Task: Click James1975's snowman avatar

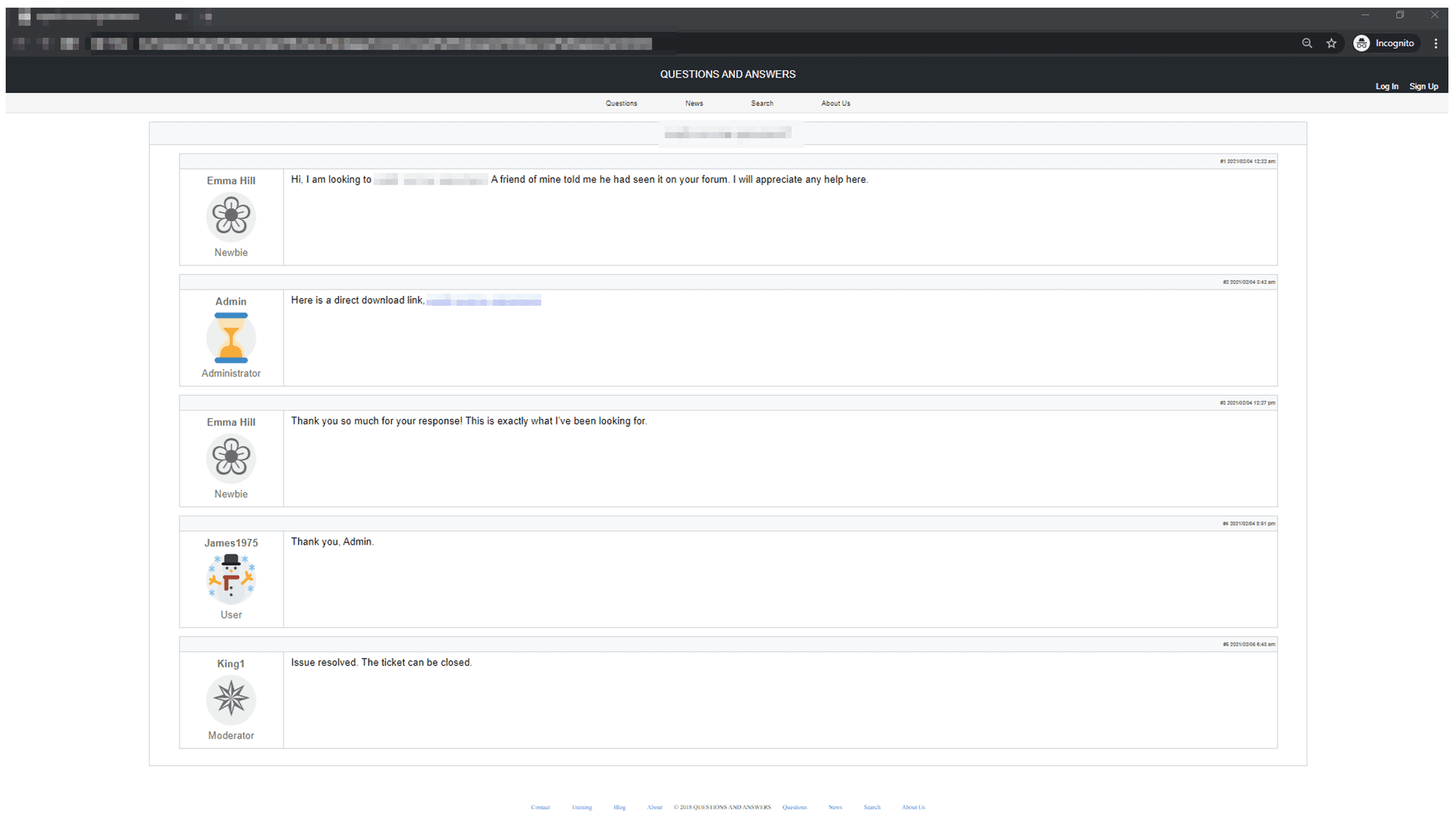Action: coord(231,578)
